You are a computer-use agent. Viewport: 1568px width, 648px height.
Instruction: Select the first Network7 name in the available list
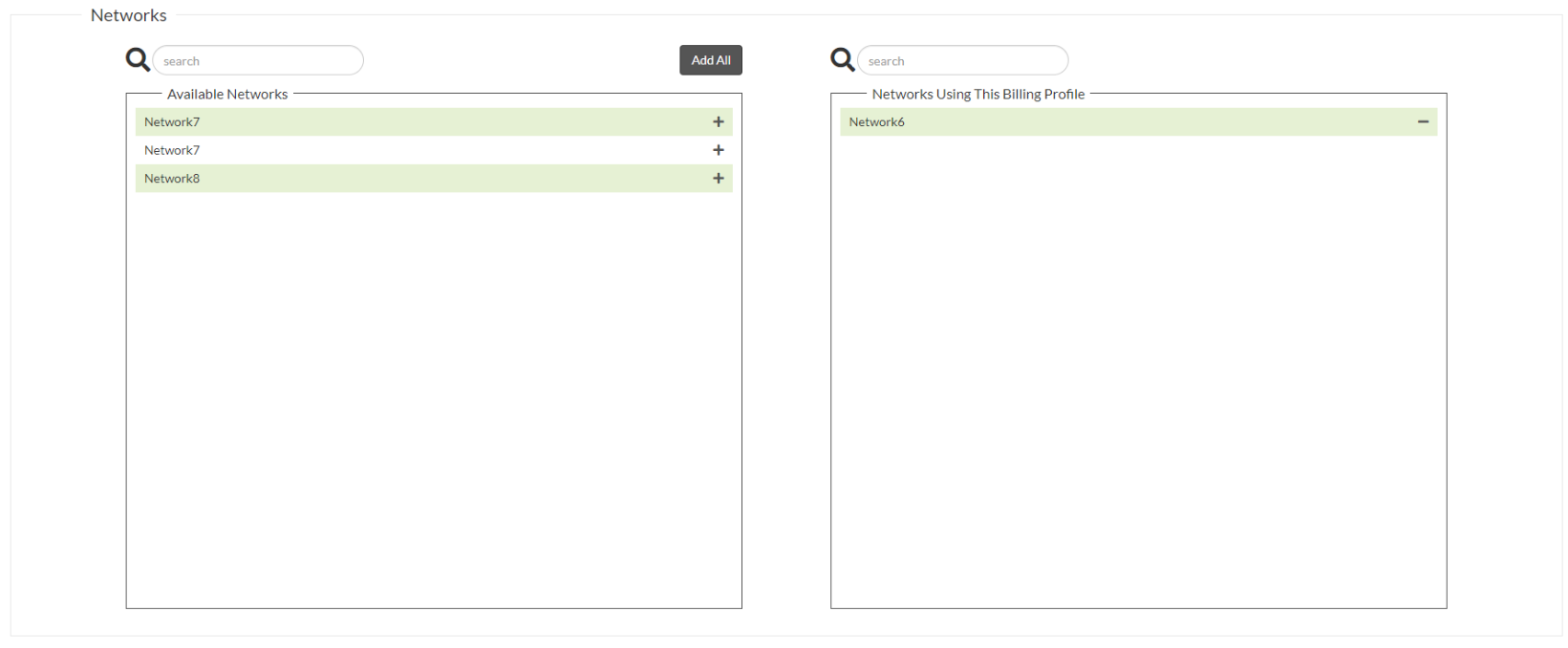172,122
